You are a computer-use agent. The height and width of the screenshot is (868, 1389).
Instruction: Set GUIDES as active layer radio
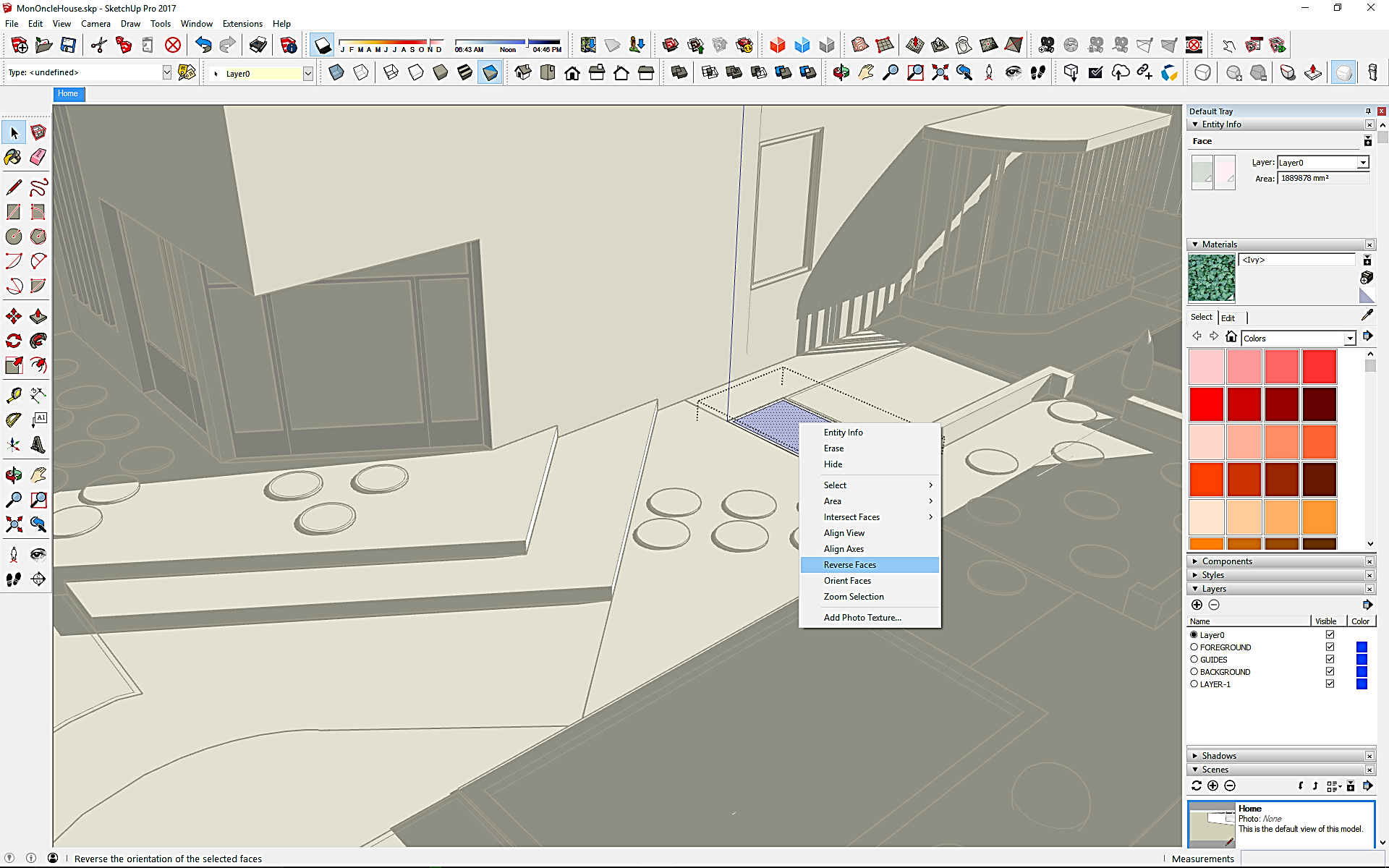point(1194,659)
